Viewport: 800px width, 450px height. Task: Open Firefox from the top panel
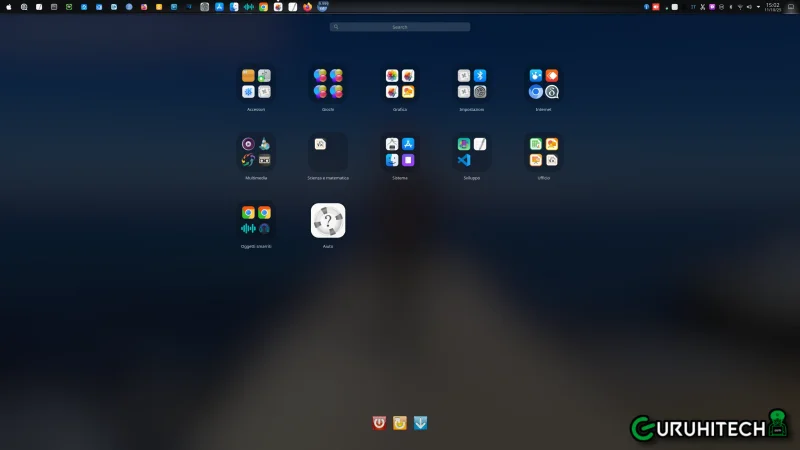tap(307, 7)
